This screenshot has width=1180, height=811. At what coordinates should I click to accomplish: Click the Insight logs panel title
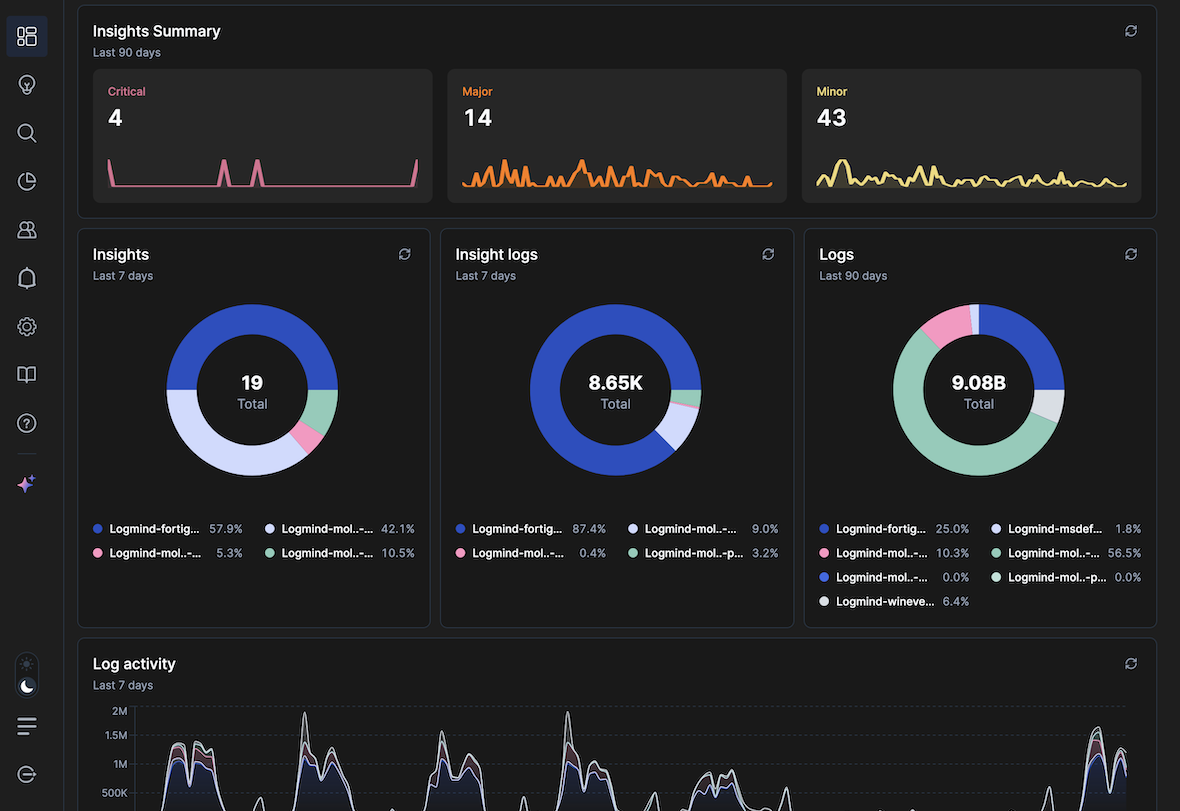click(497, 254)
